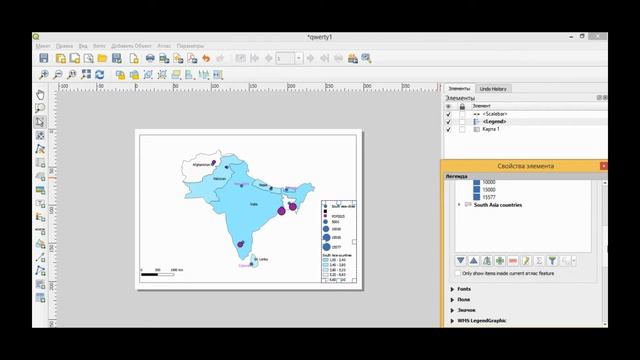Lock the Legend item checkbox
The height and width of the screenshot is (360, 640).
462,122
